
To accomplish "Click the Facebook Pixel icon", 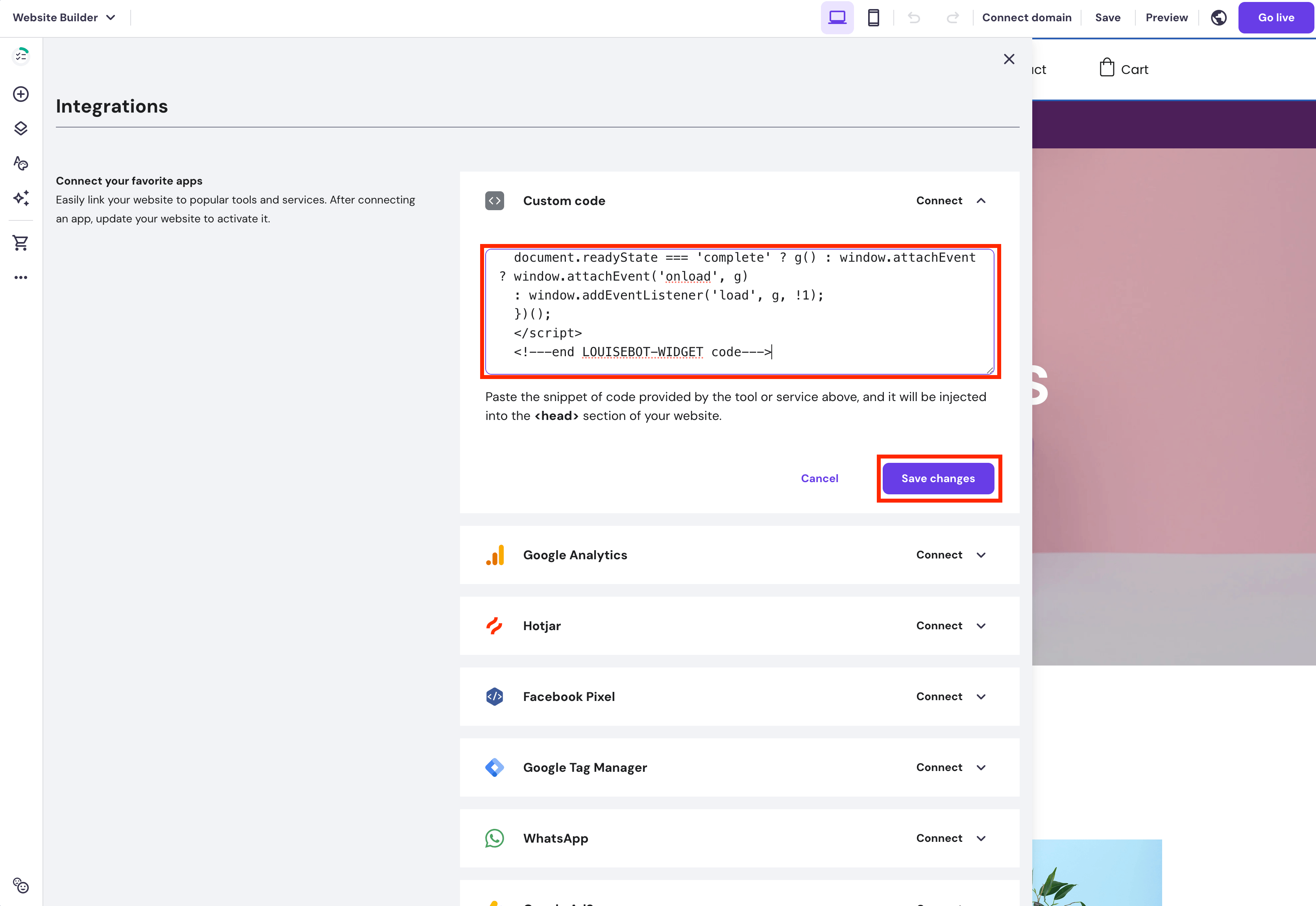I will pos(495,697).
